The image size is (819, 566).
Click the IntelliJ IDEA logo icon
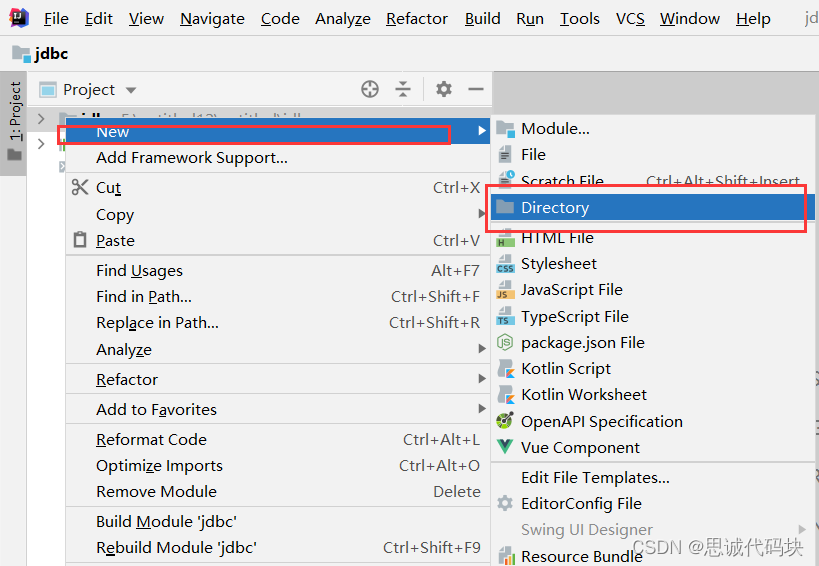(x=19, y=18)
